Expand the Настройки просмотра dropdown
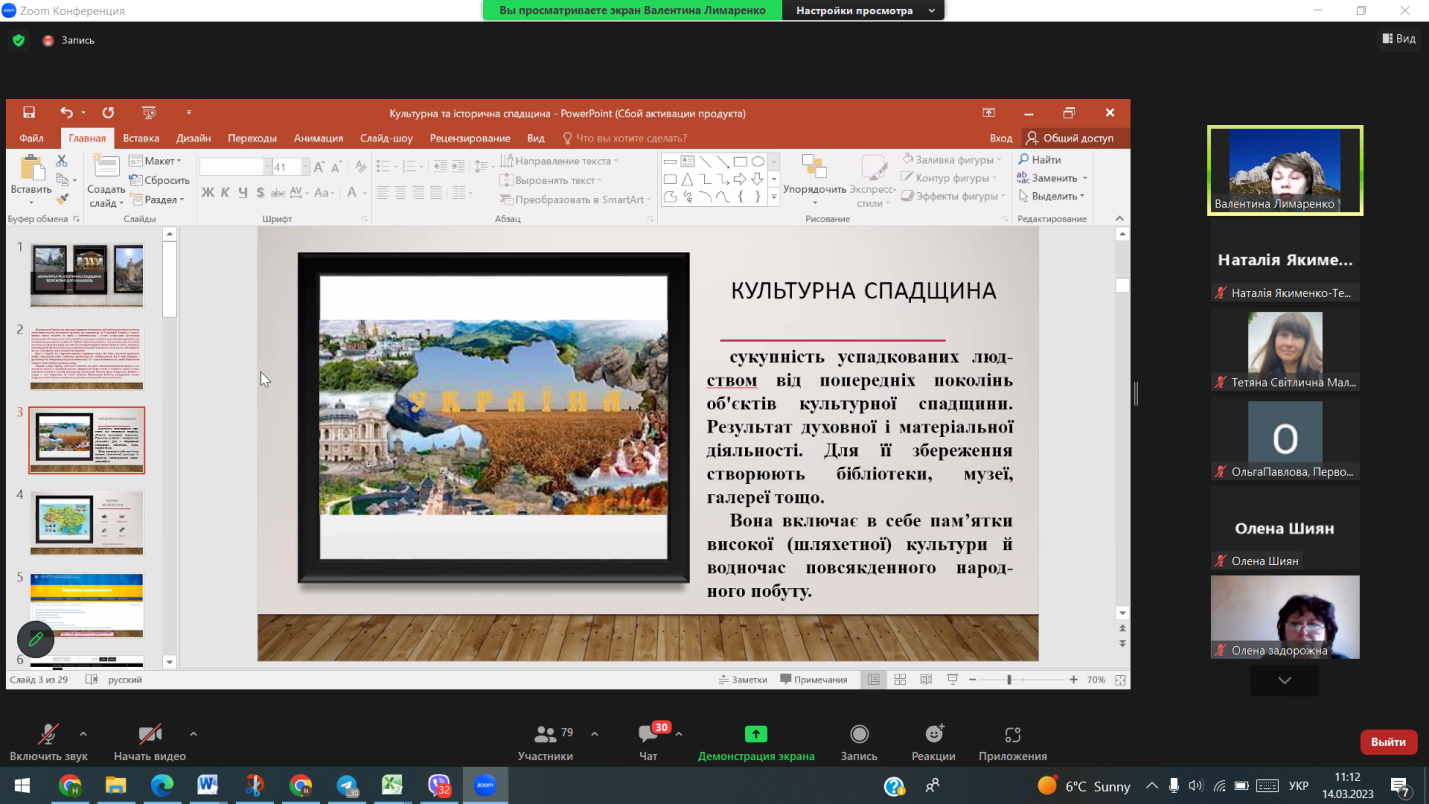The height and width of the screenshot is (804, 1429). 864,11
